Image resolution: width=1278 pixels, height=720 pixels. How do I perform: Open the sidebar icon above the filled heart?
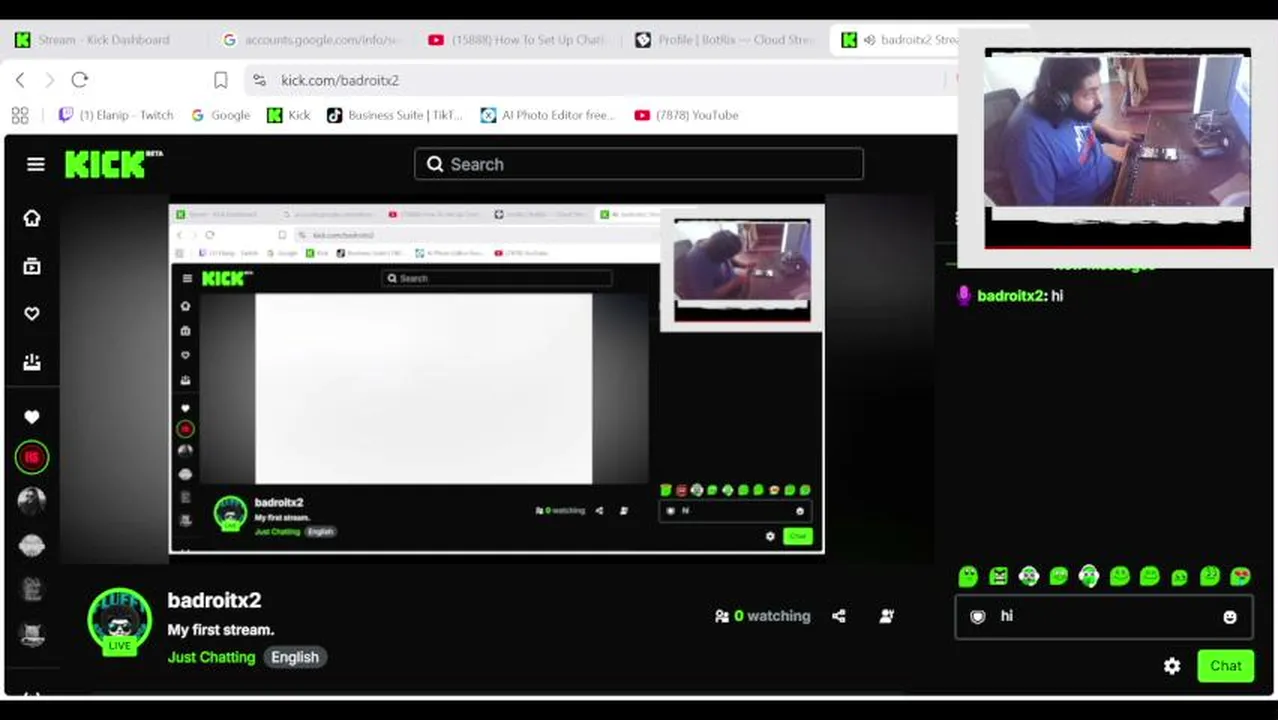pyautogui.click(x=32, y=362)
